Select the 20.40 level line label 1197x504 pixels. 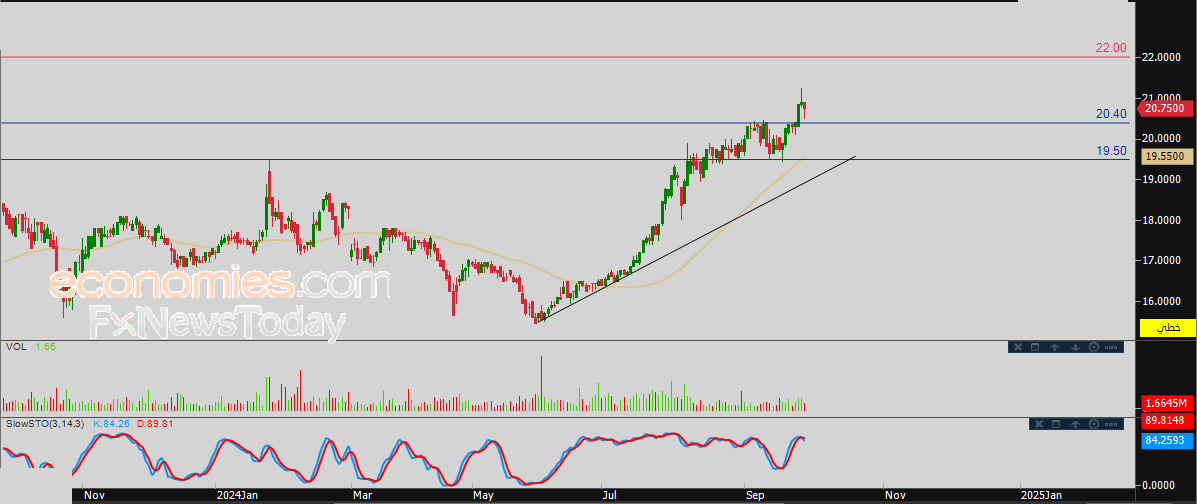1111,114
